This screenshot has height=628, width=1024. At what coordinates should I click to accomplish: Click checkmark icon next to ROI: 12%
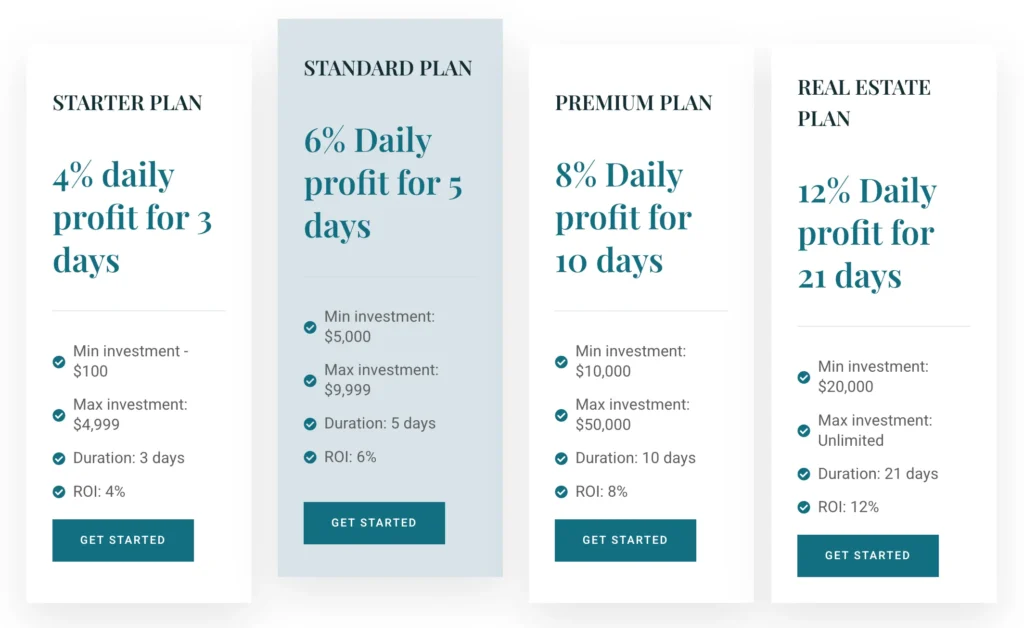[803, 507]
